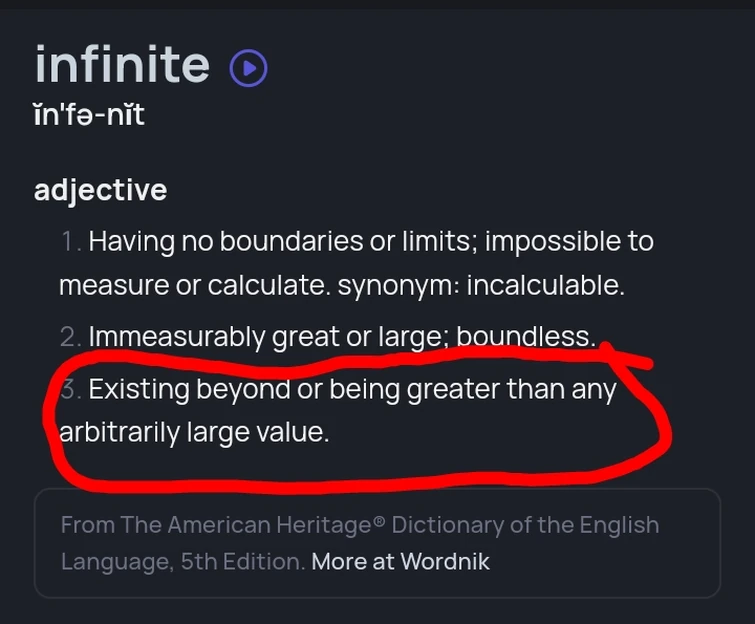Click definition number 2 marker
The width and height of the screenshot is (755, 624).
click(69, 338)
